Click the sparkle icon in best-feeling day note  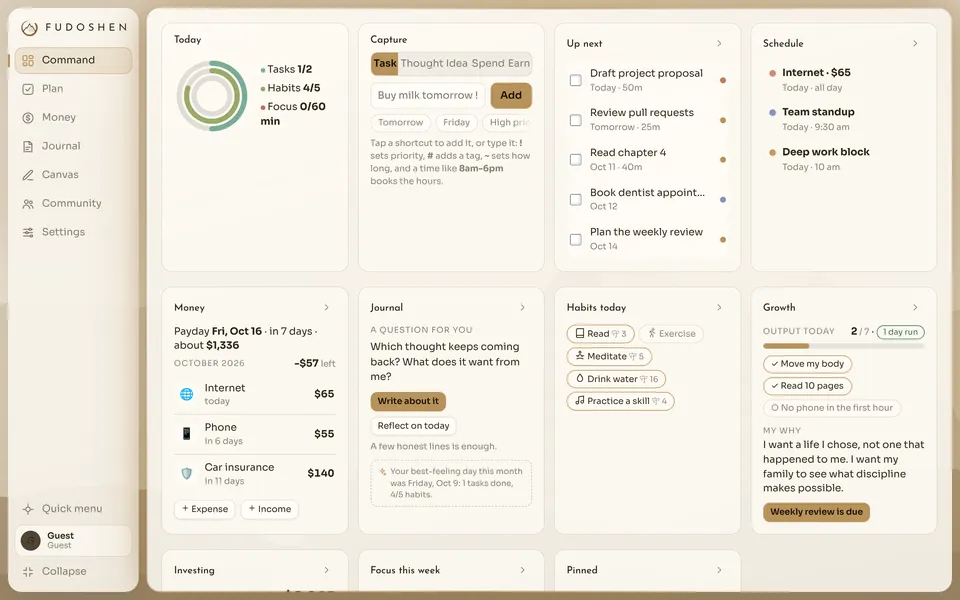click(383, 471)
